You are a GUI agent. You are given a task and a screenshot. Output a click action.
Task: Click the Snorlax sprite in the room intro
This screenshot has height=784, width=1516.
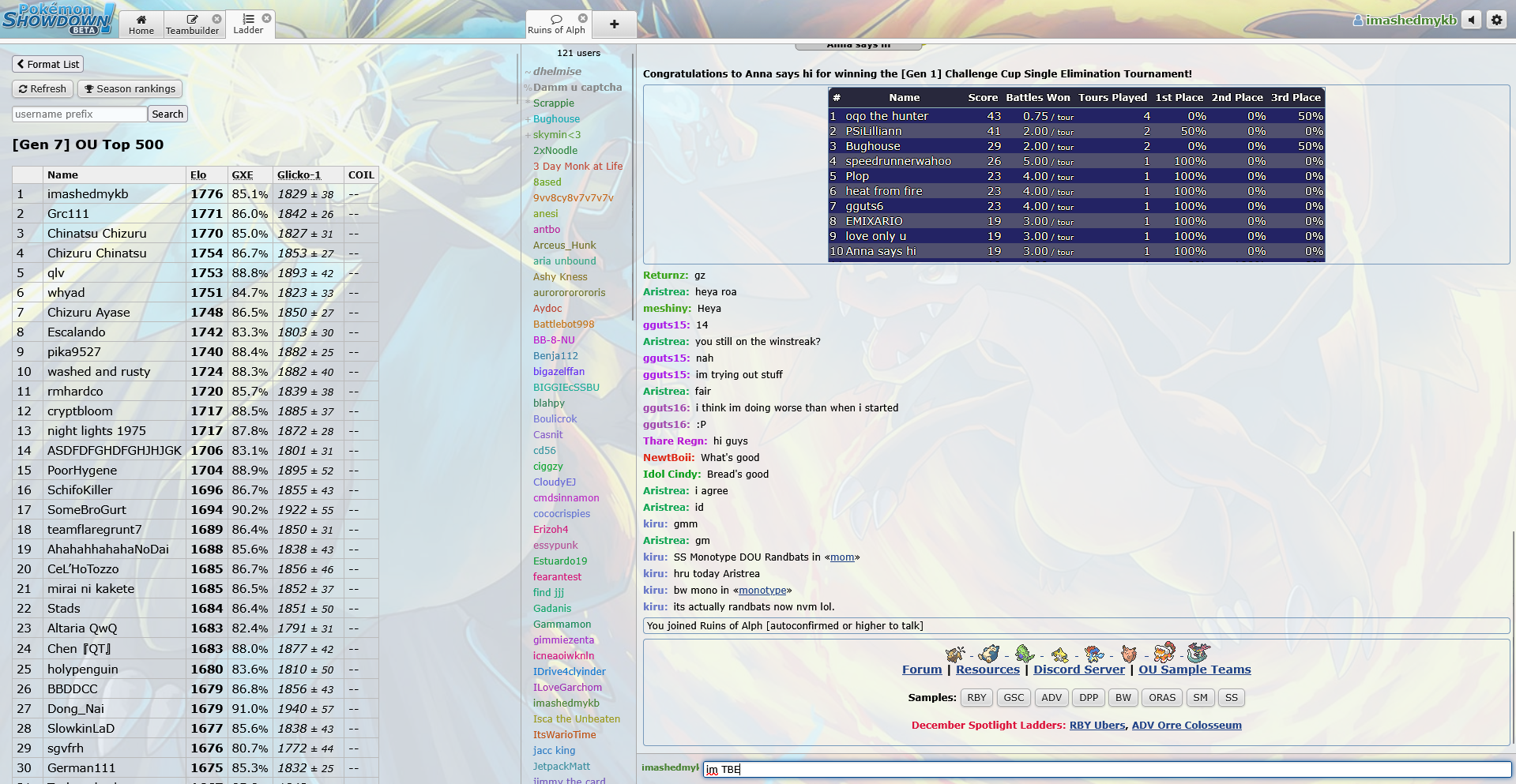click(989, 654)
